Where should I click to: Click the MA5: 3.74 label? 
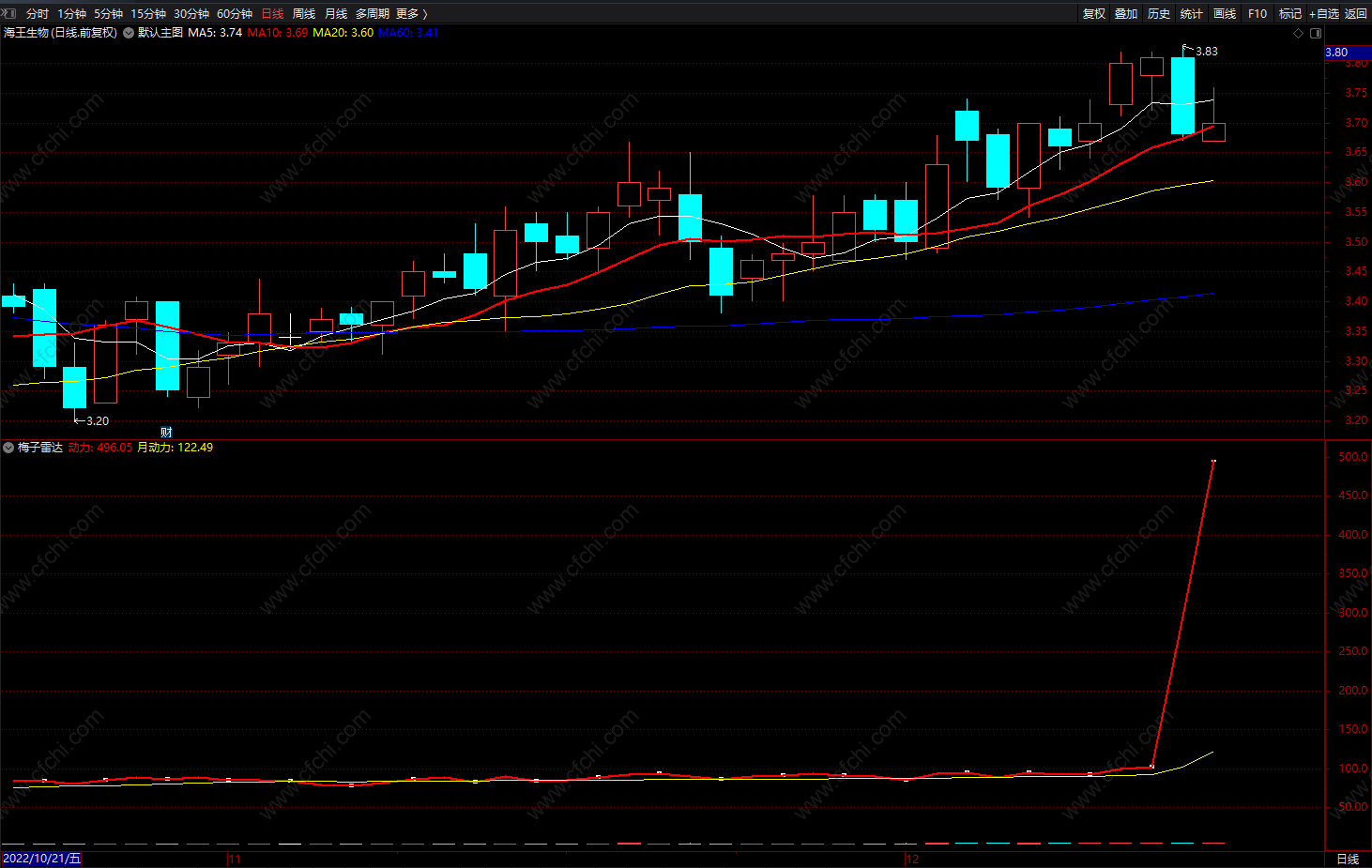point(215,33)
